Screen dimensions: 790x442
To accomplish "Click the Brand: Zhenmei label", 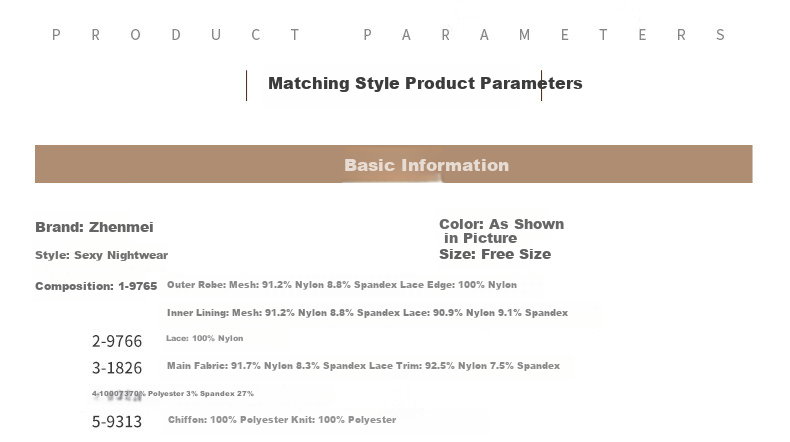I will click(x=94, y=227).
